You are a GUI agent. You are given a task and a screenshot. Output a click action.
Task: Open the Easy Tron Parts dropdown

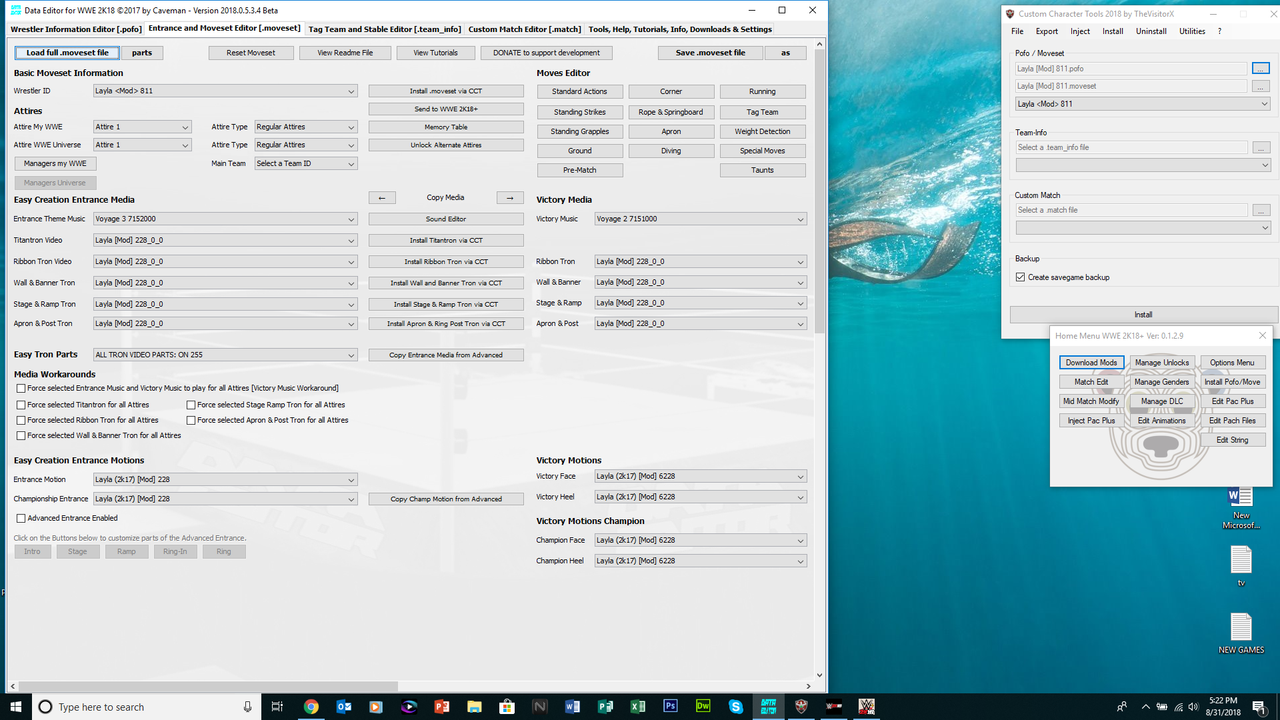(x=224, y=354)
